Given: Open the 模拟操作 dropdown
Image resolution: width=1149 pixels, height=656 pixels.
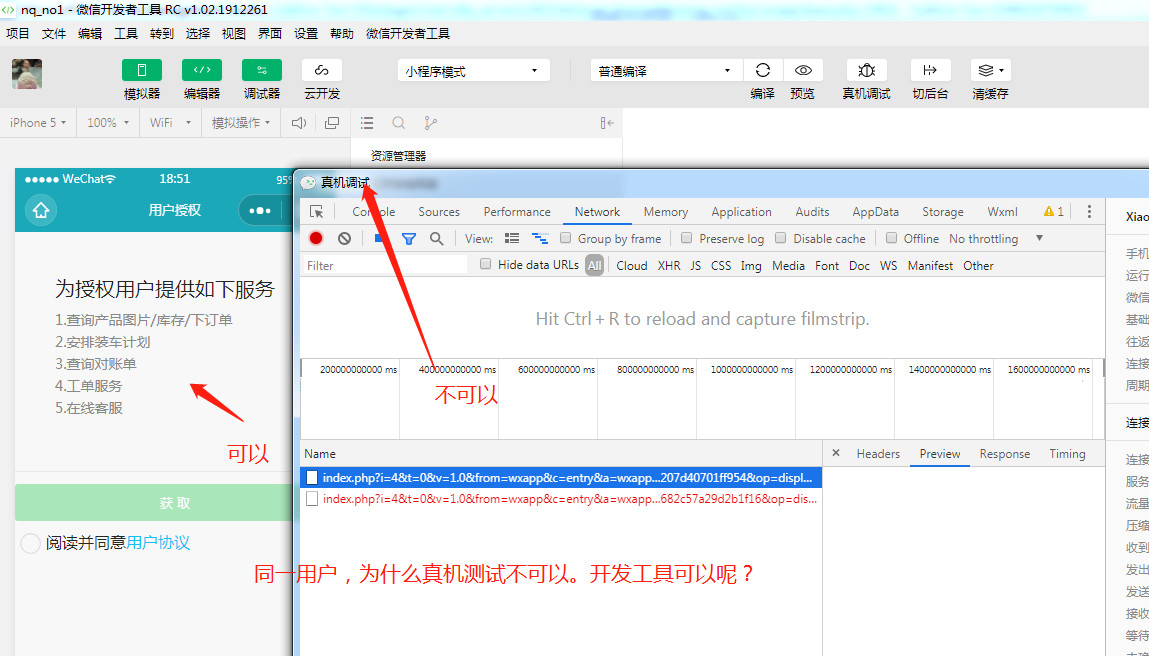Looking at the screenshot, I should click(242, 123).
